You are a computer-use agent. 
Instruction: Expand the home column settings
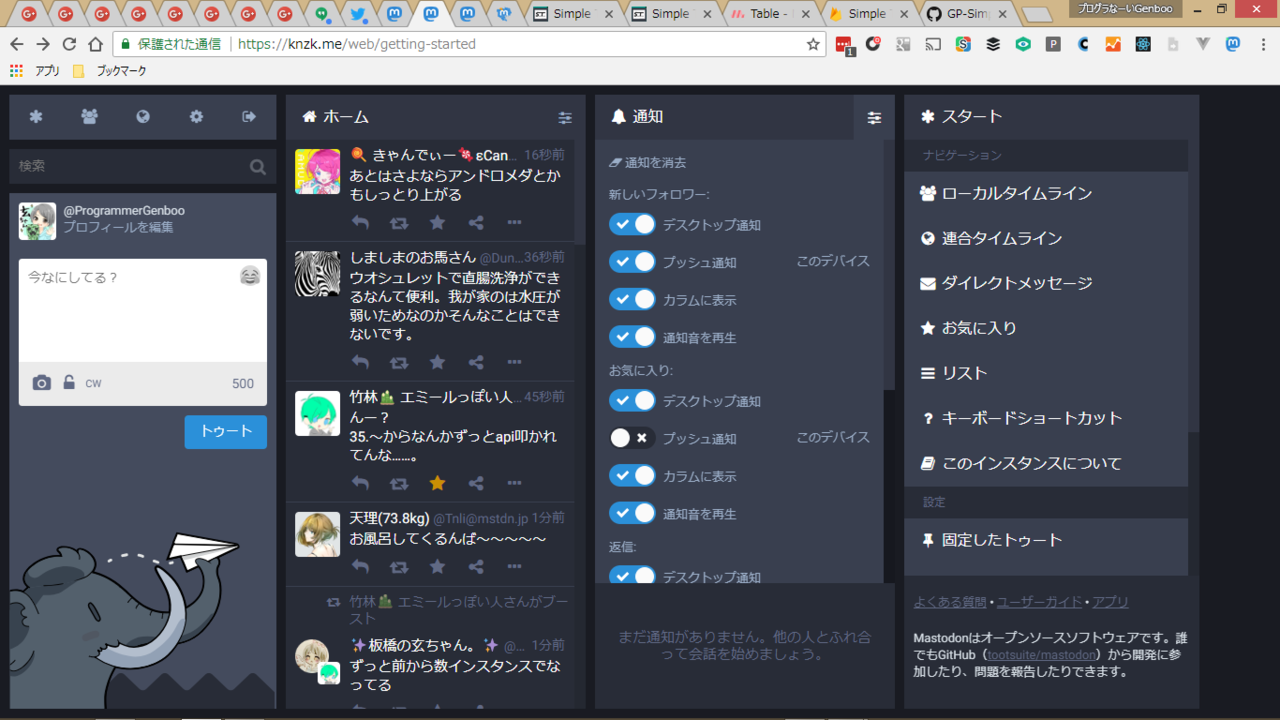(x=565, y=118)
